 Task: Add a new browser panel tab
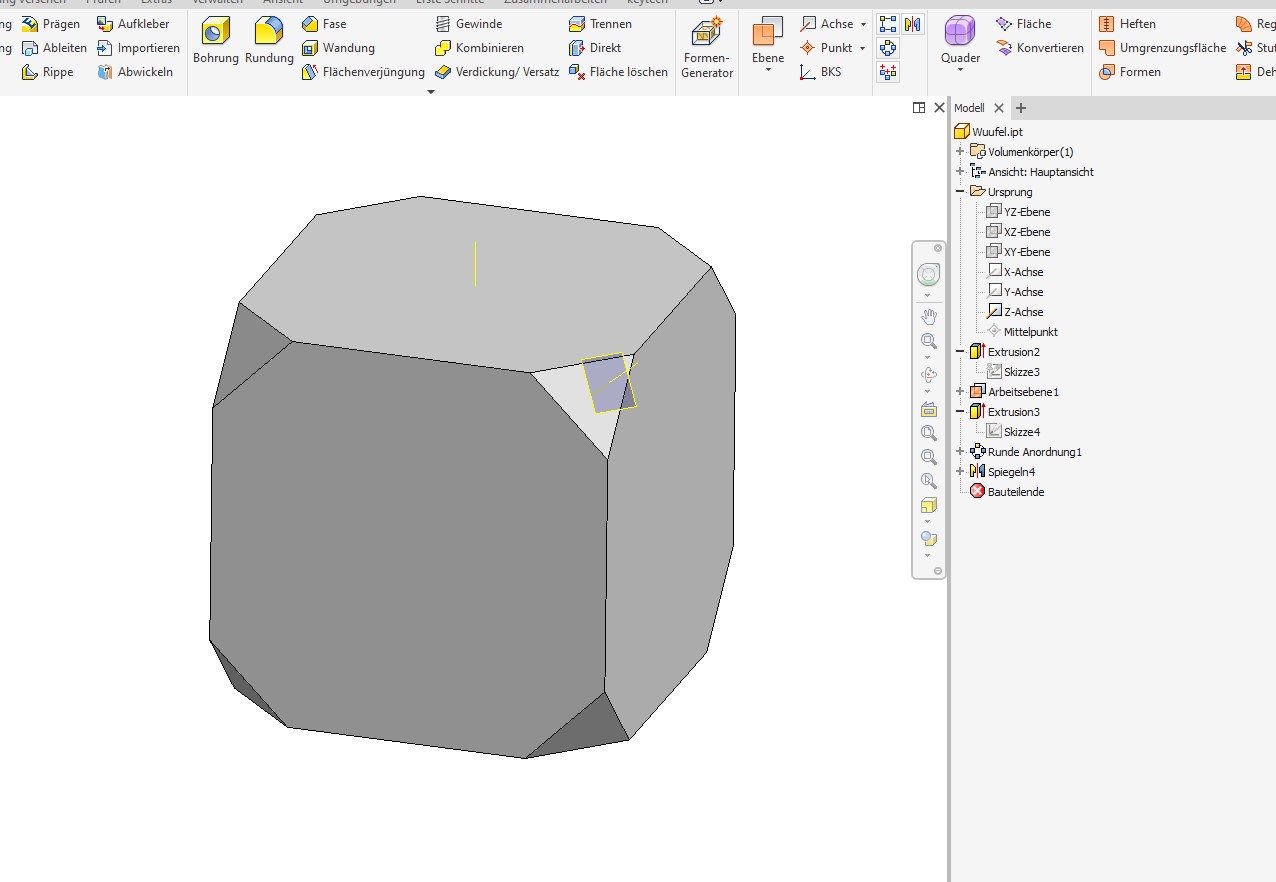point(1021,108)
